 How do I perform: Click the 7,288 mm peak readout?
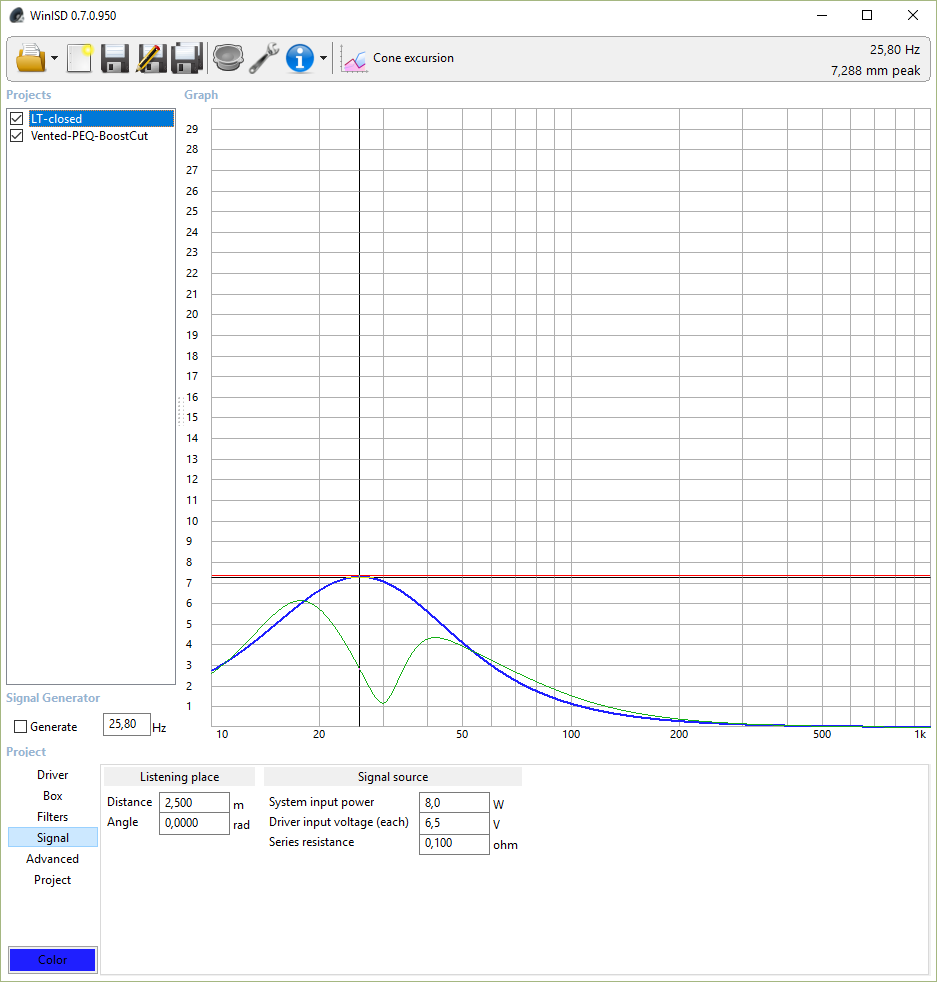(876, 70)
